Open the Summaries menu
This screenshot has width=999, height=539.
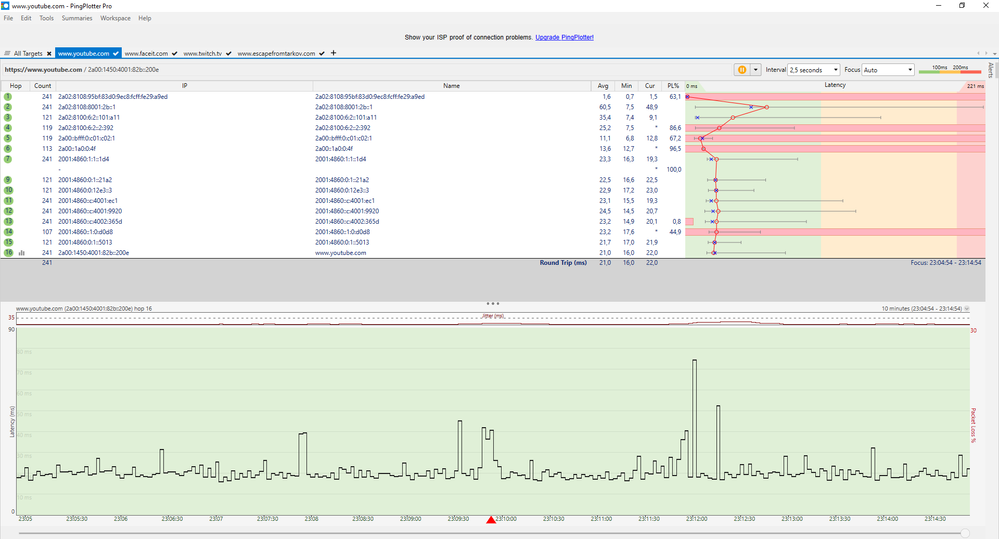click(x=77, y=18)
